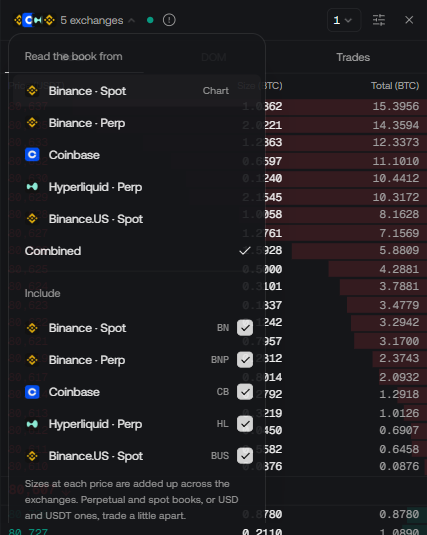Read the book from Binance.US · Spot

point(136,219)
